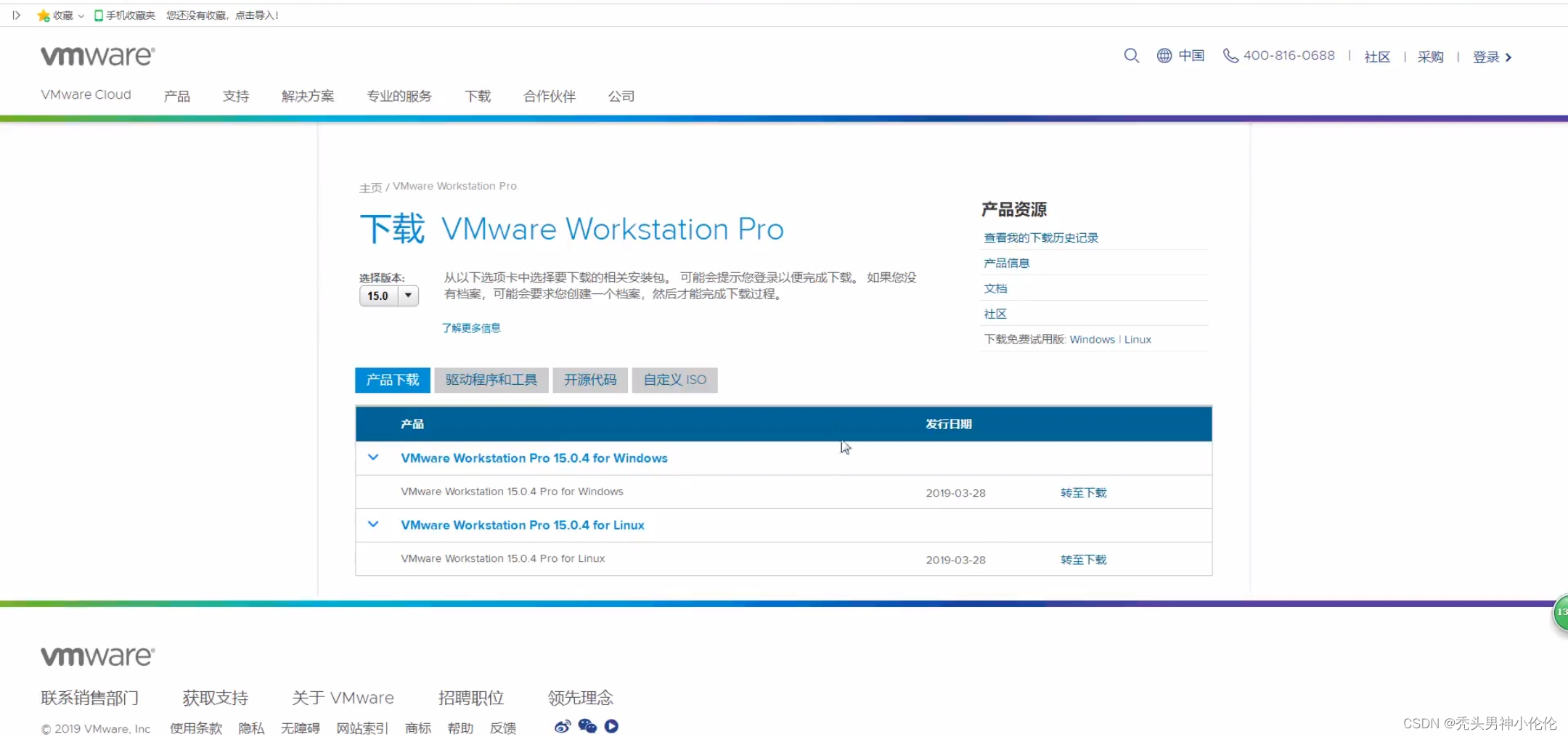The image size is (1568, 737).
Task: Click the arrow beside 登录
Action: click(1508, 57)
